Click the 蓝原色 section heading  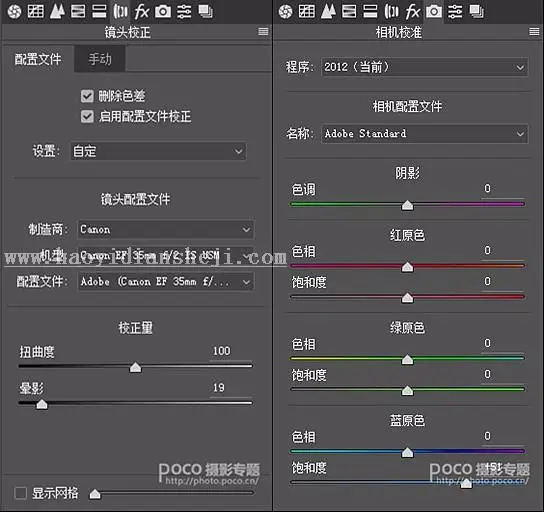click(407, 421)
